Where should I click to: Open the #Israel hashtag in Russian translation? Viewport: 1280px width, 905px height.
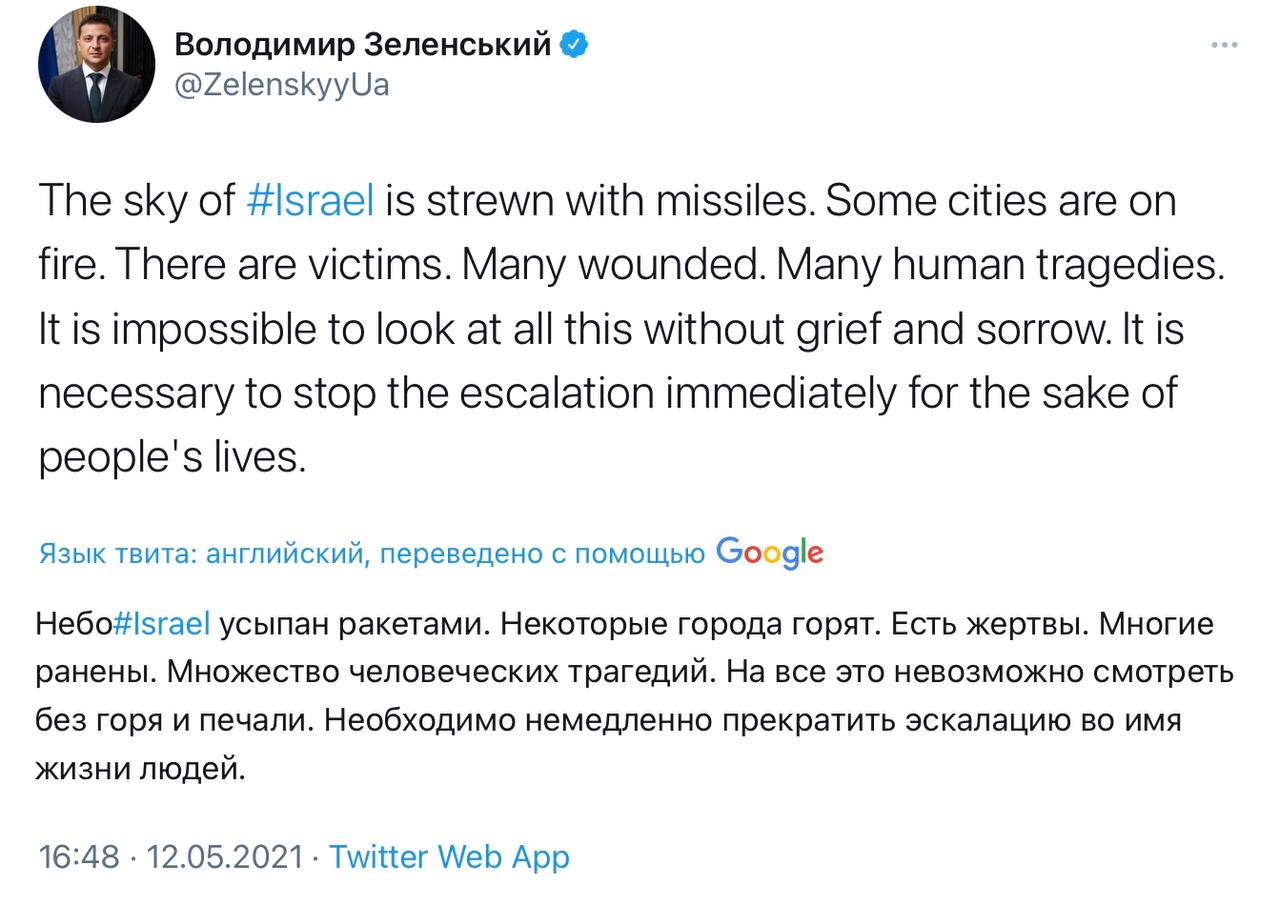click(162, 625)
